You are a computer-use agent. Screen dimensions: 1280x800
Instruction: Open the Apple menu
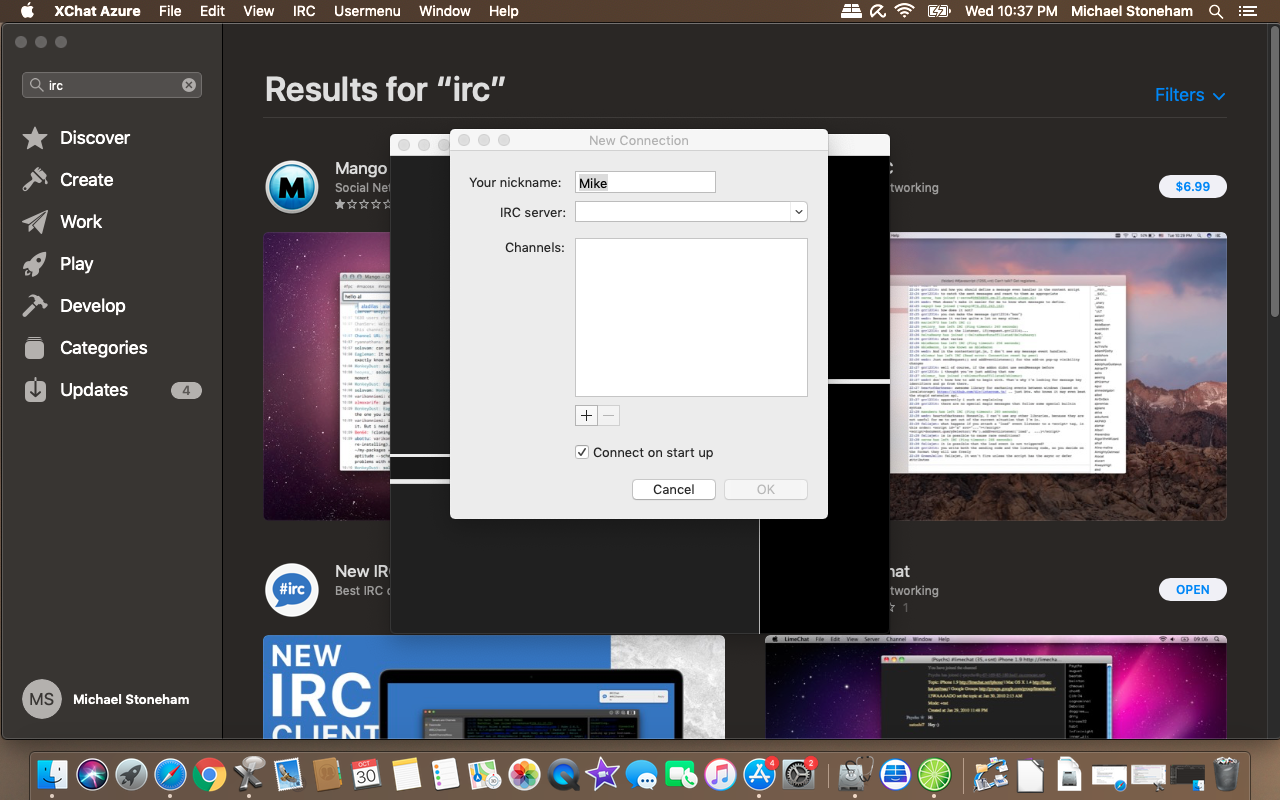(27, 11)
